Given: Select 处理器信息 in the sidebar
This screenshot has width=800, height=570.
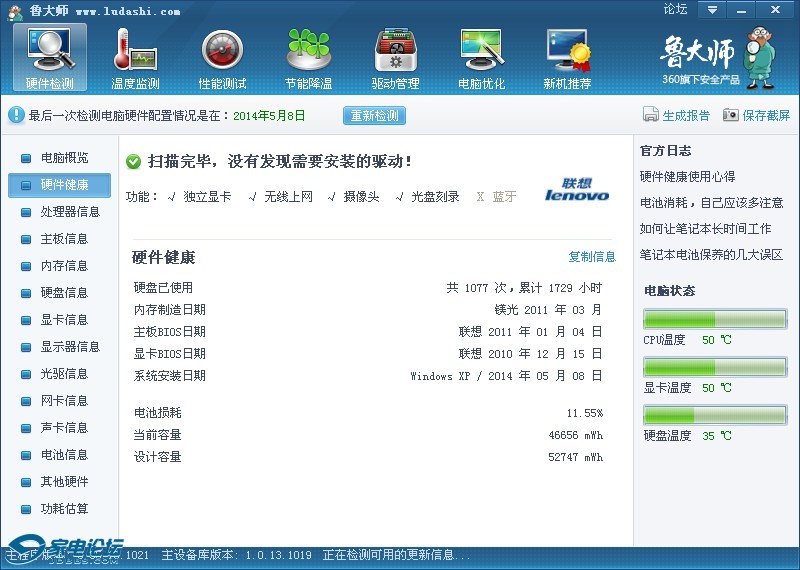Looking at the screenshot, I should 70,212.
